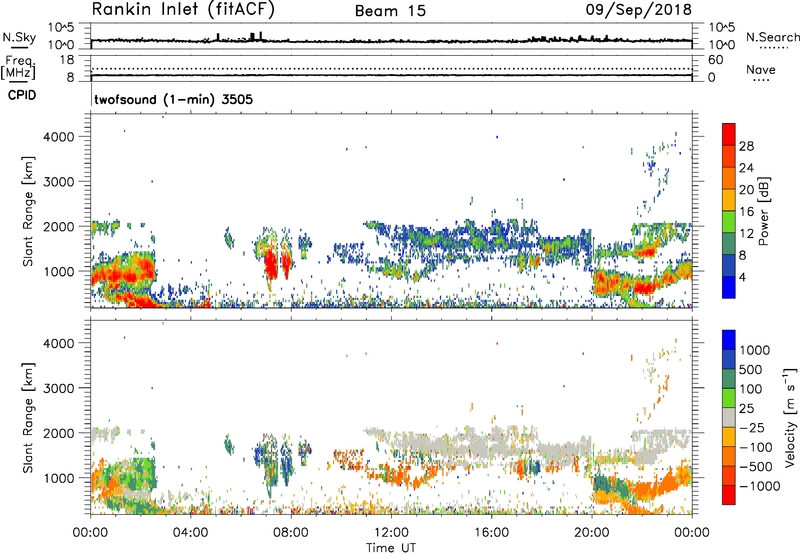Viewport: 800px width, 554px height.
Task: Click the '04:00' time tick label
Action: 191,533
